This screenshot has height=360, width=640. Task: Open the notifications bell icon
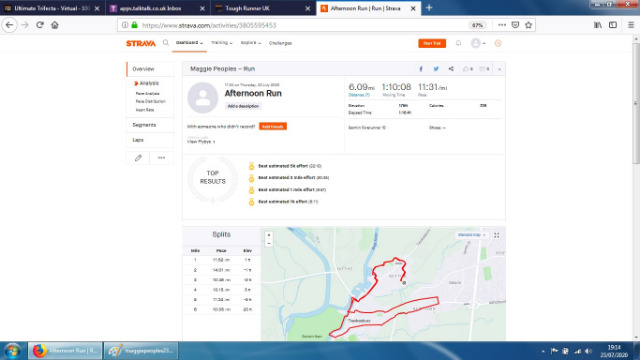pos(458,43)
